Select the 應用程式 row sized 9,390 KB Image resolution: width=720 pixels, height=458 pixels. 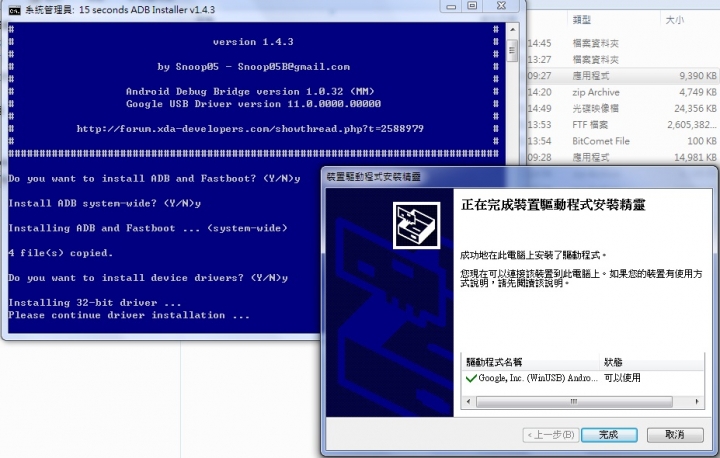(x=623, y=76)
